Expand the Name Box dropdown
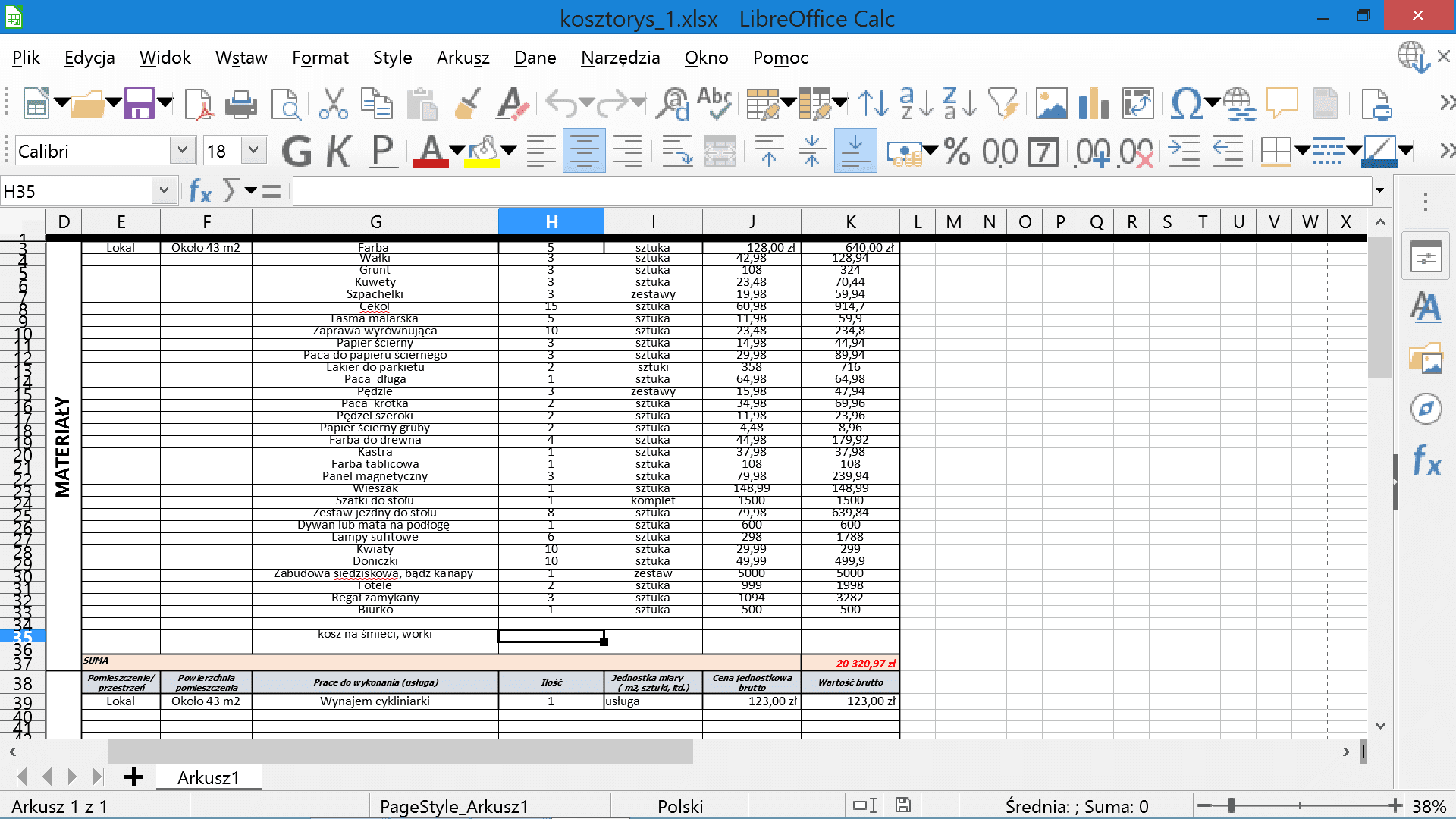The height and width of the screenshot is (819, 1456). pyautogui.click(x=164, y=191)
